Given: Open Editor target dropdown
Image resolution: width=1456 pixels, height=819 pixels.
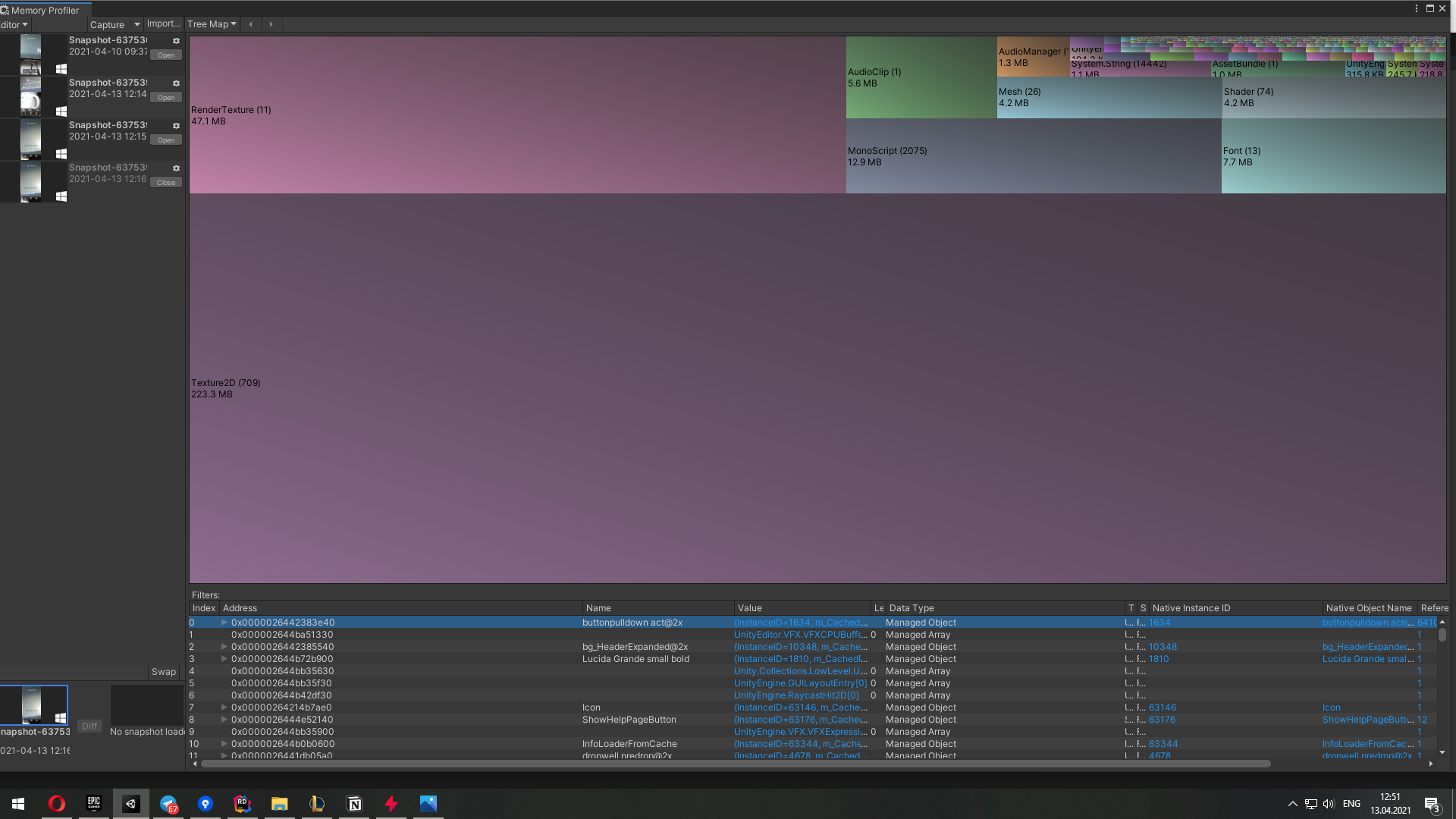Looking at the screenshot, I should (x=14, y=24).
